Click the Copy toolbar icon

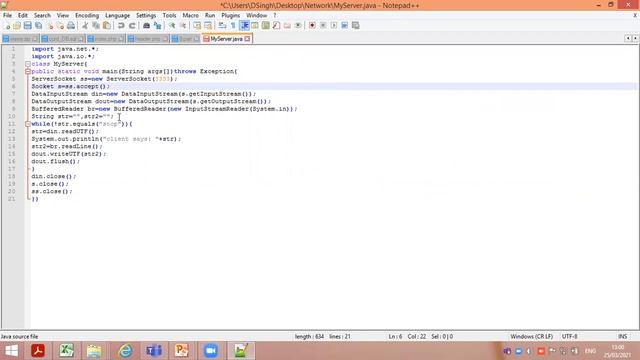click(x=96, y=25)
